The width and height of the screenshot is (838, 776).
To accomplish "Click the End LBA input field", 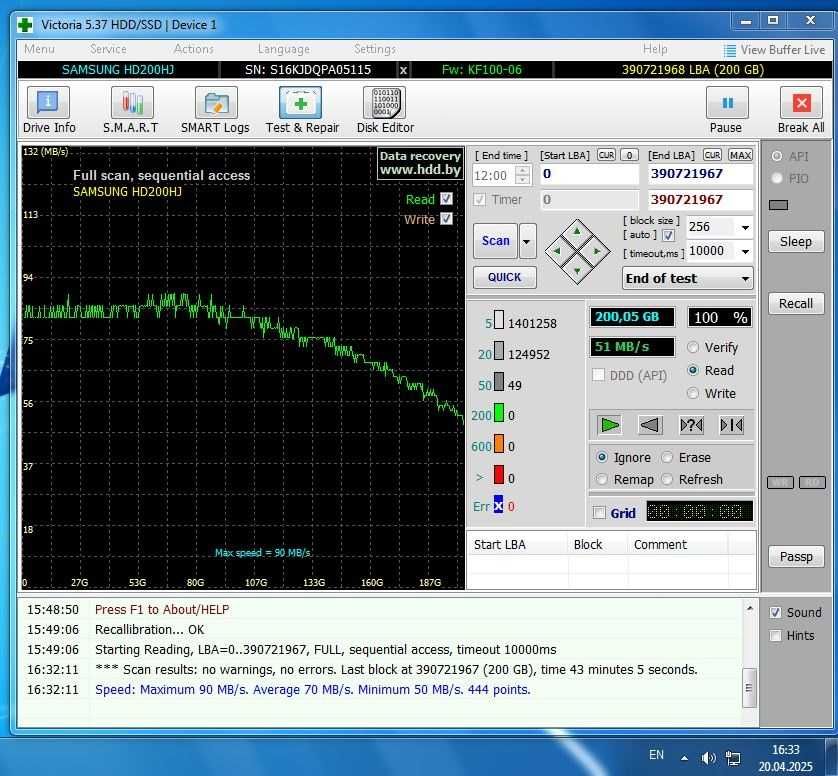I will 701,174.
